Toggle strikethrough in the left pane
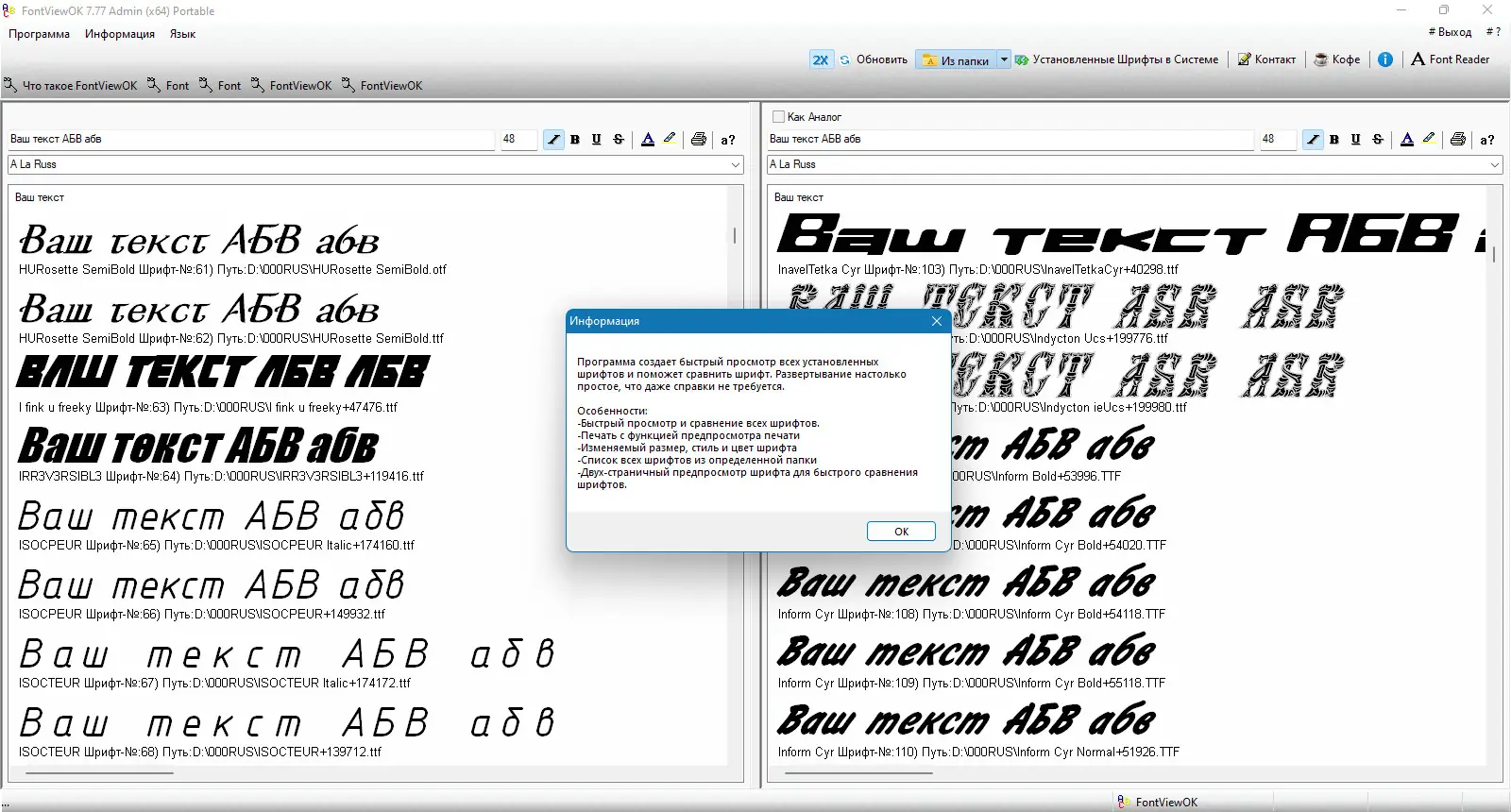 pyautogui.click(x=619, y=140)
